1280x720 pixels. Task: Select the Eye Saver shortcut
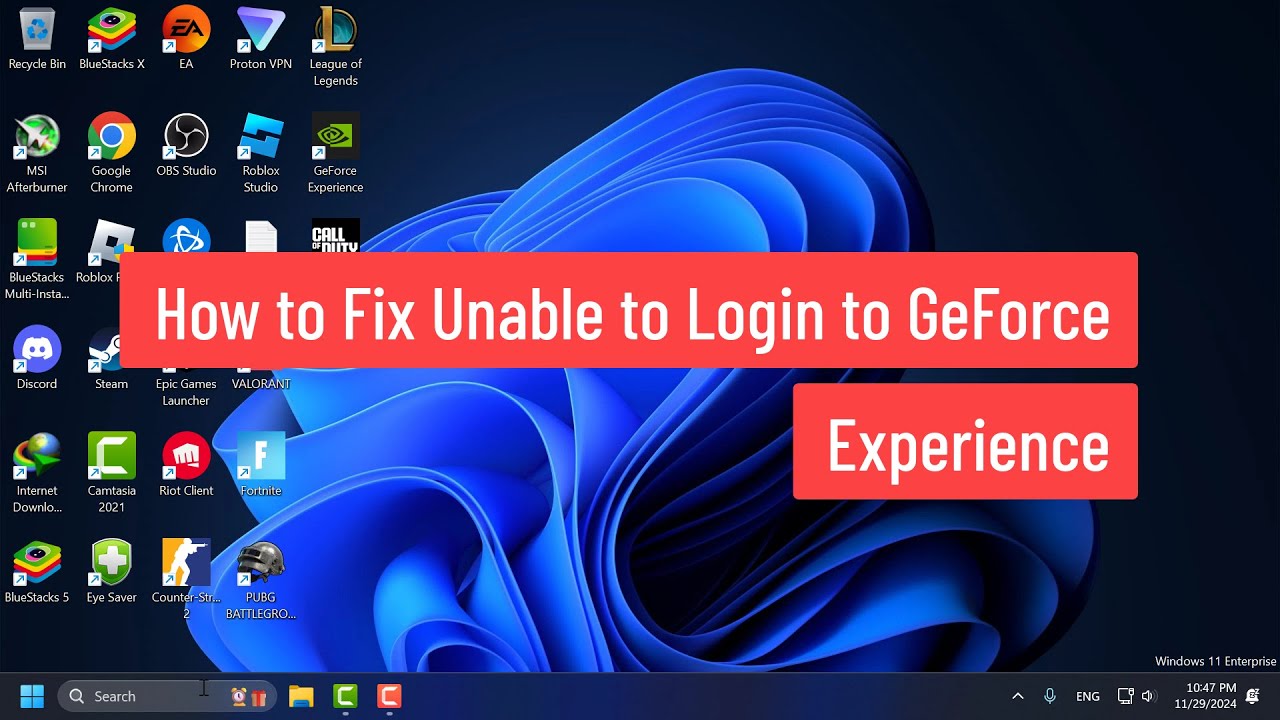[112, 572]
